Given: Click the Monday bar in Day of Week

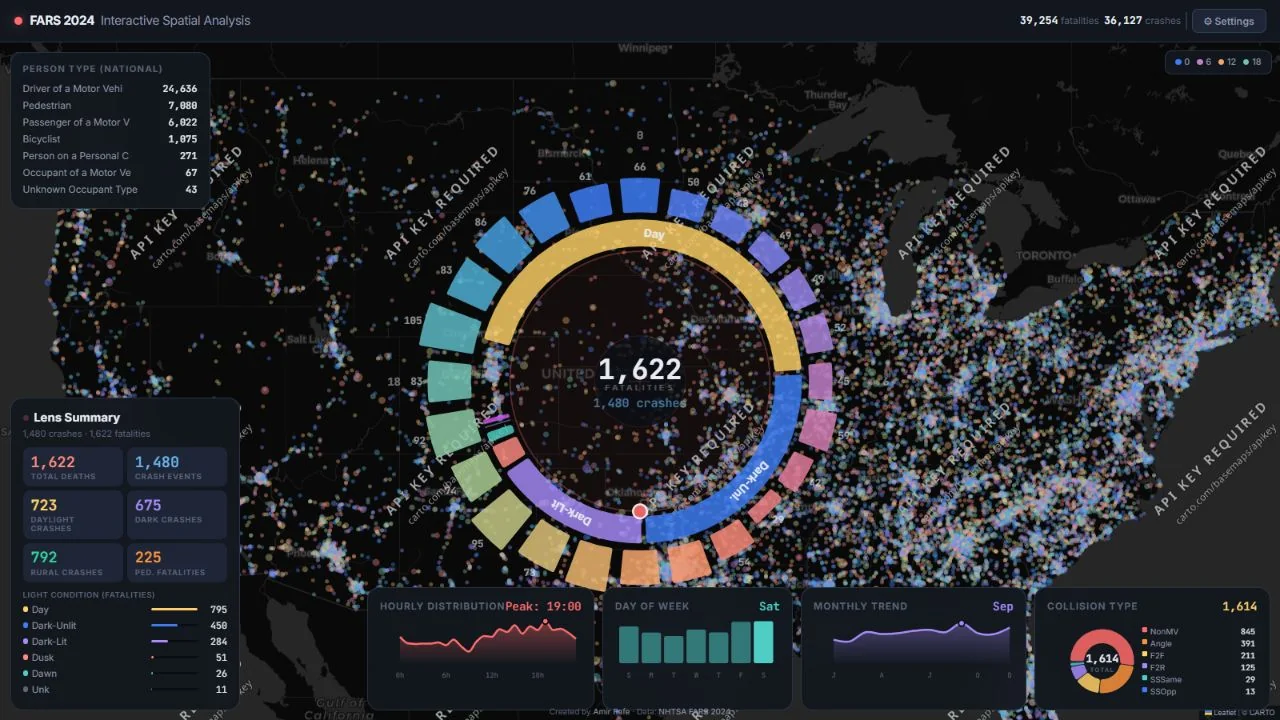Looking at the screenshot, I should click(x=651, y=647).
